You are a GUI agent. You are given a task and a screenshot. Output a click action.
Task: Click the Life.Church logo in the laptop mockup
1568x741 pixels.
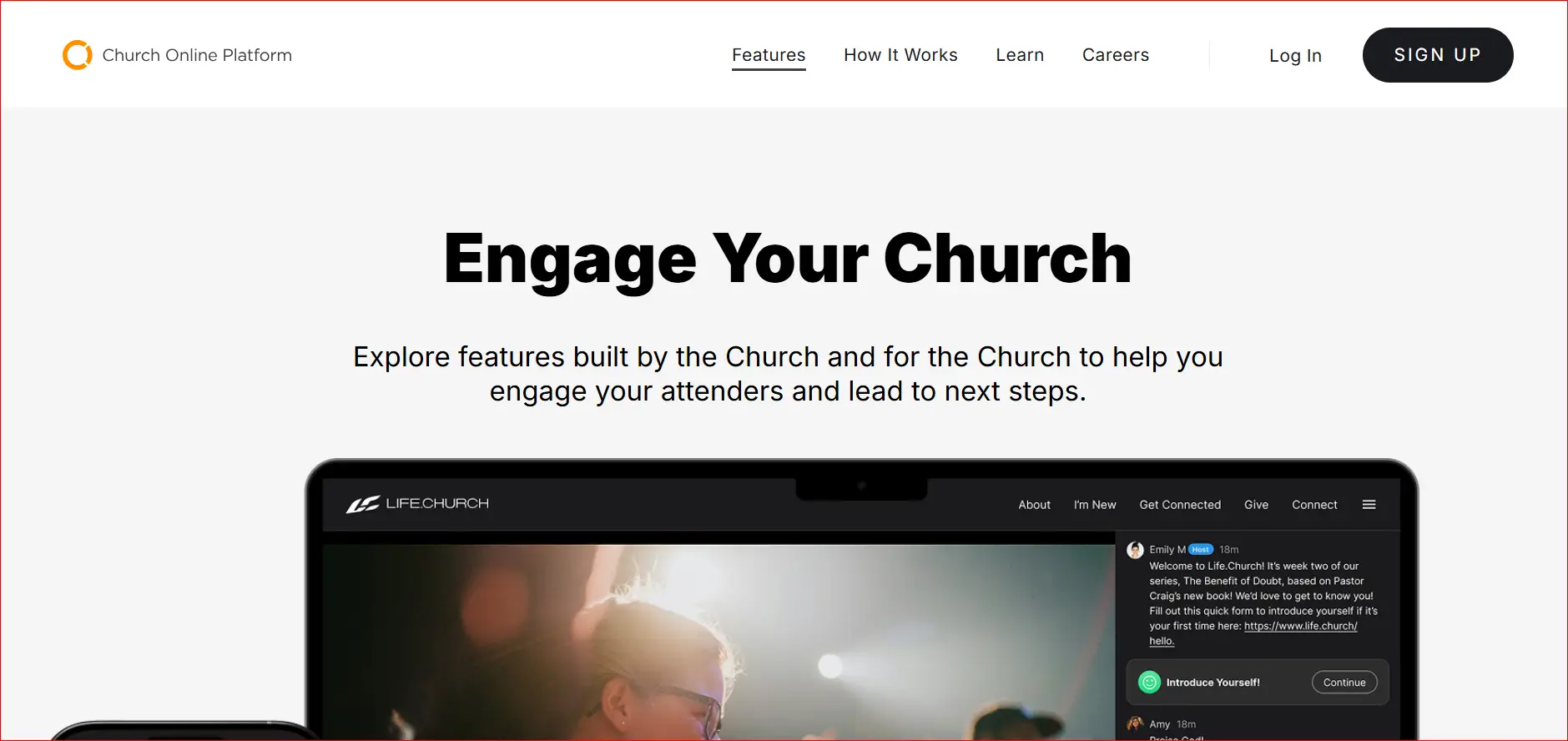click(x=417, y=504)
